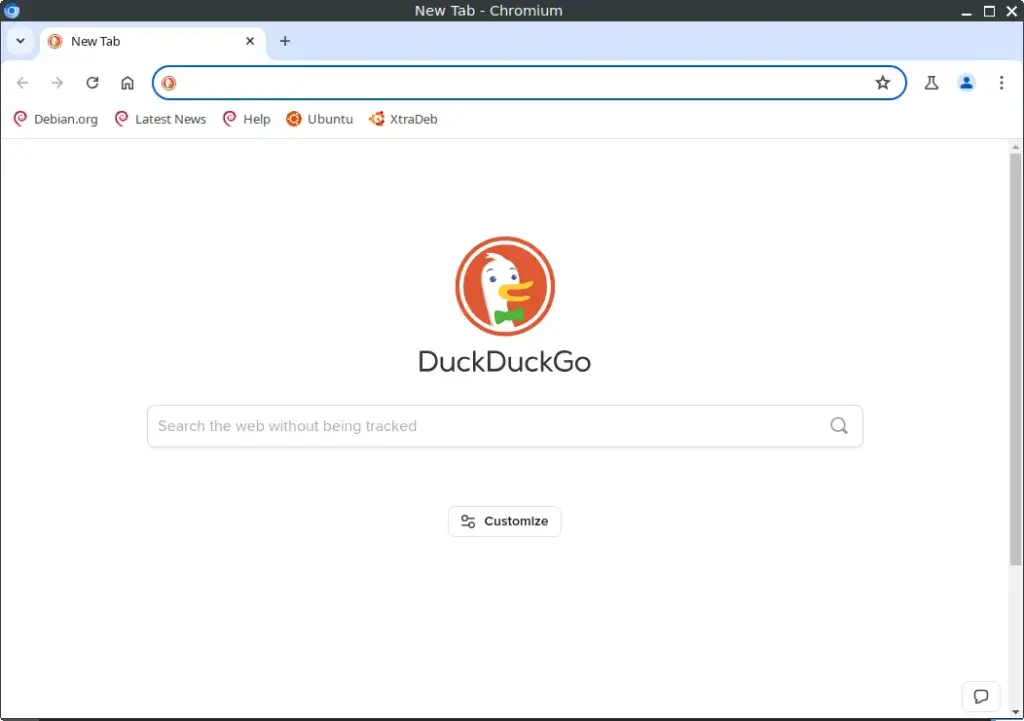Reload the current page
This screenshot has width=1024, height=721.
tap(92, 83)
